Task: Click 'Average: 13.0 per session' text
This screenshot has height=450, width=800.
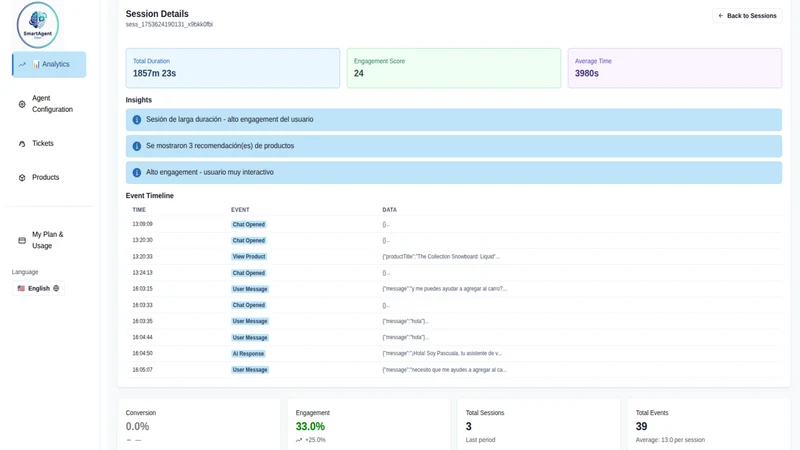Action: pyautogui.click(x=670, y=440)
